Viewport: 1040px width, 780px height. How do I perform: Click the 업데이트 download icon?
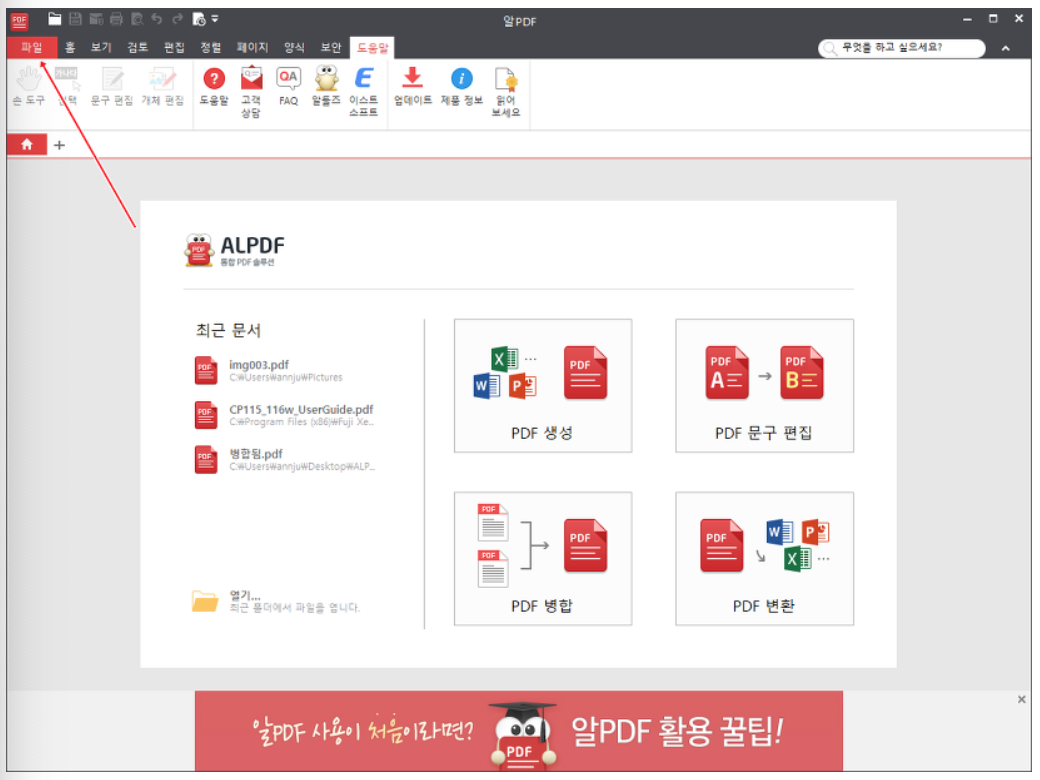(413, 86)
